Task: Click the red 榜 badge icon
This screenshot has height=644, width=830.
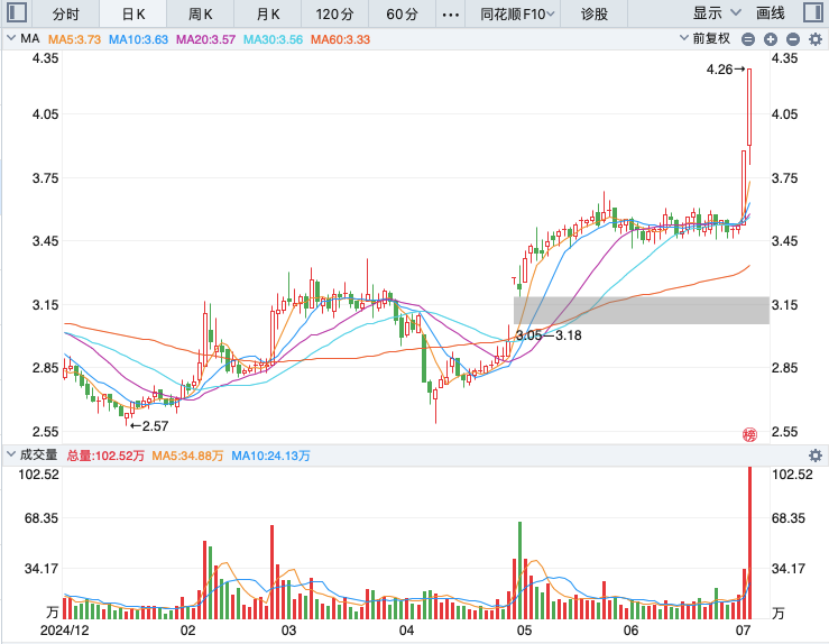Action: tap(750, 435)
